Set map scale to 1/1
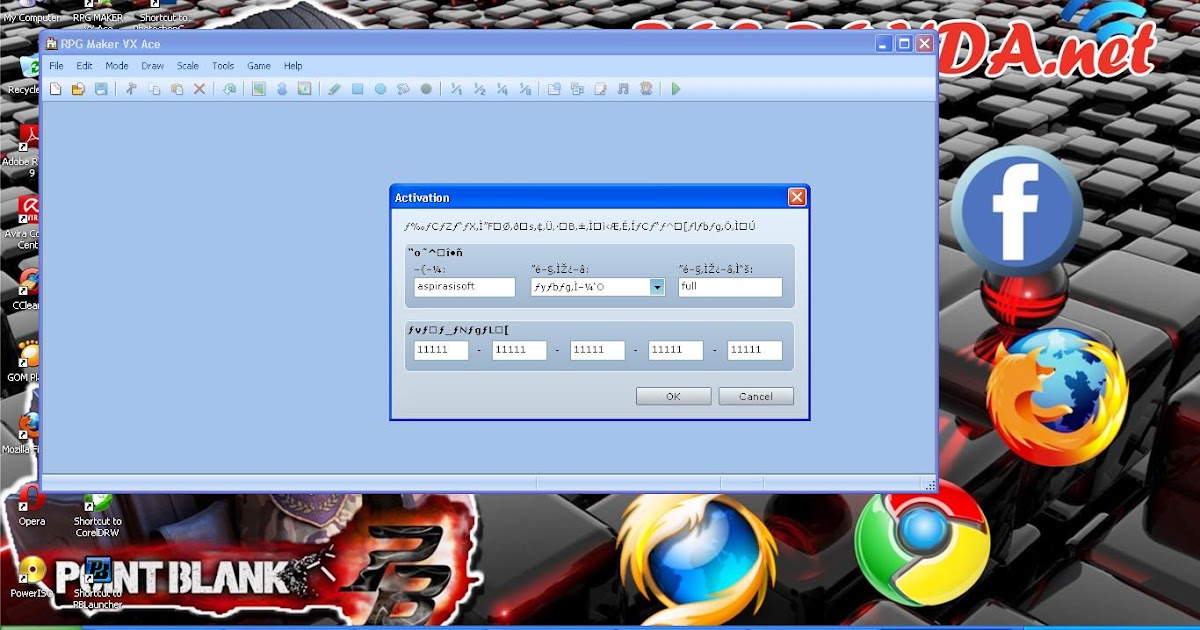The width and height of the screenshot is (1200, 630). click(456, 89)
